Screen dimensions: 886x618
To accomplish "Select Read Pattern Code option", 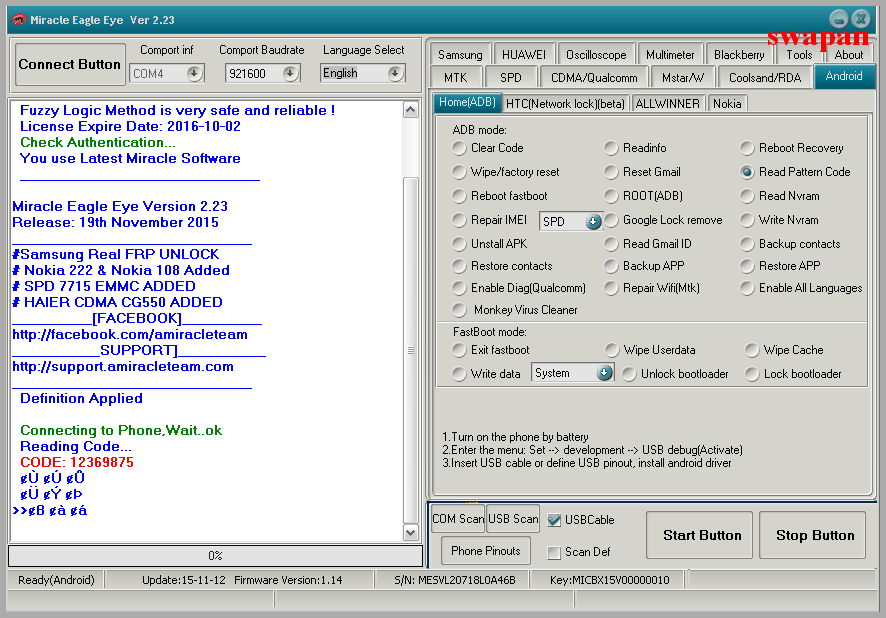I will [747, 172].
